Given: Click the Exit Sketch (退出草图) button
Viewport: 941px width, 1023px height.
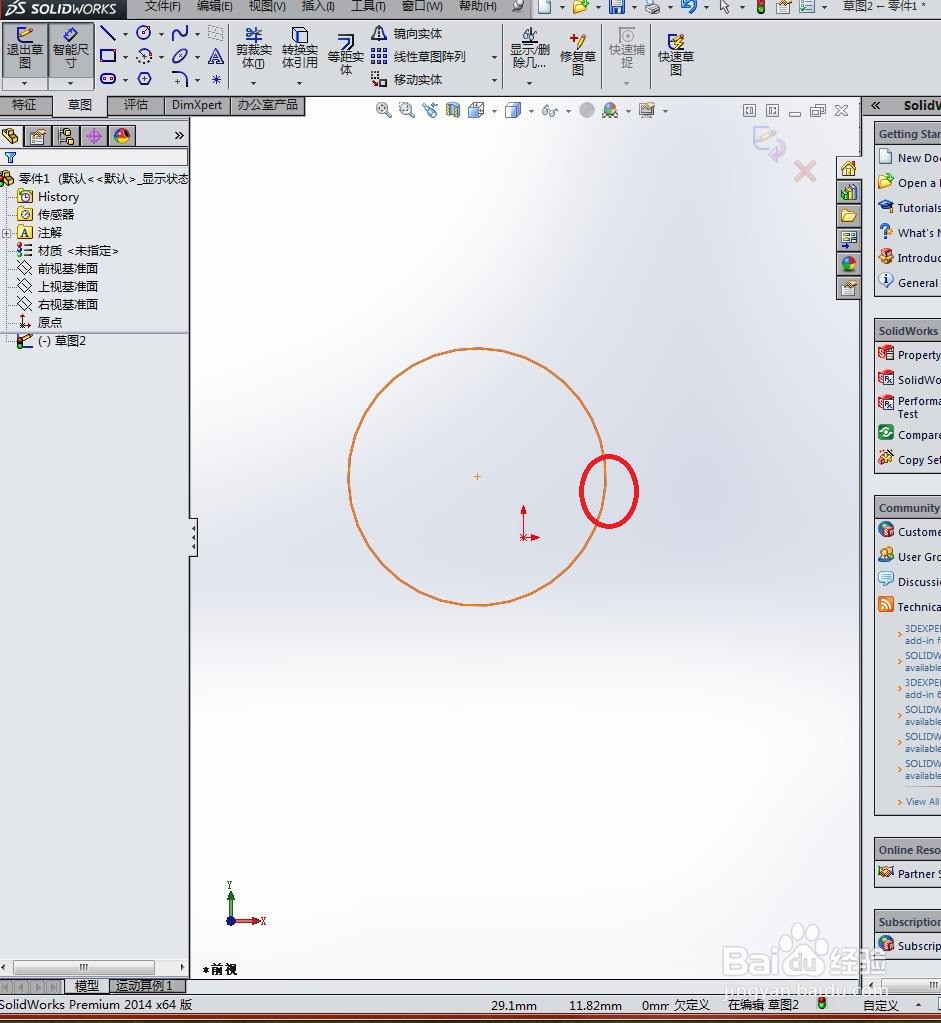Looking at the screenshot, I should coord(24,49).
